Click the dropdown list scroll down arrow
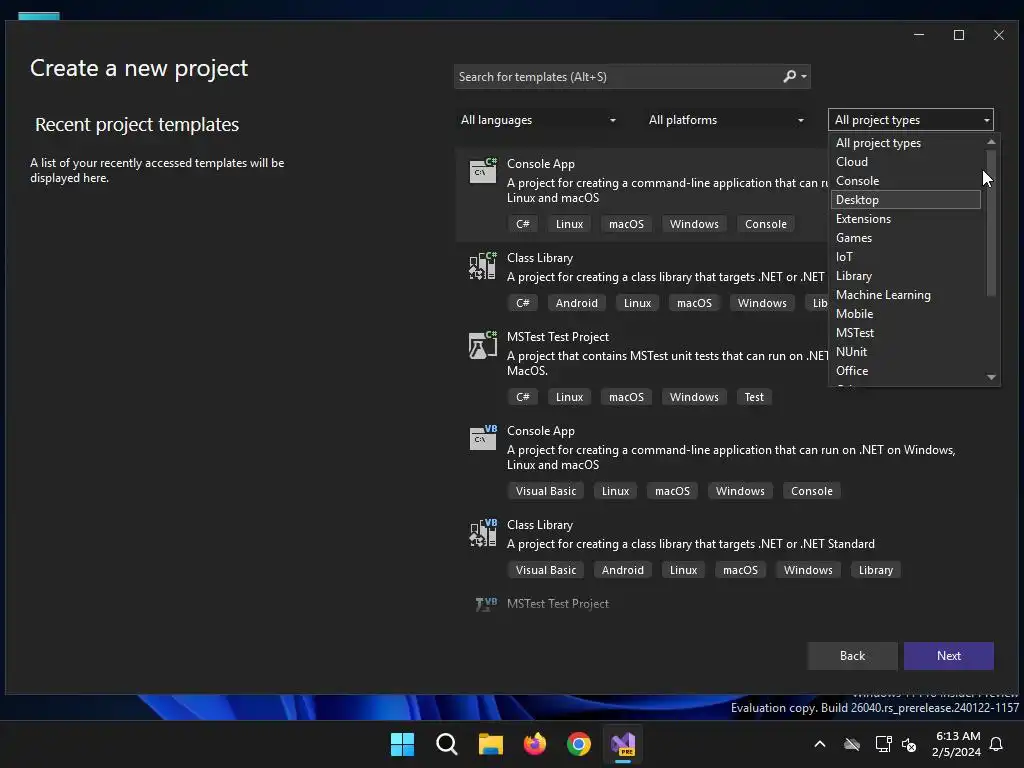The image size is (1024, 768). [x=991, y=377]
